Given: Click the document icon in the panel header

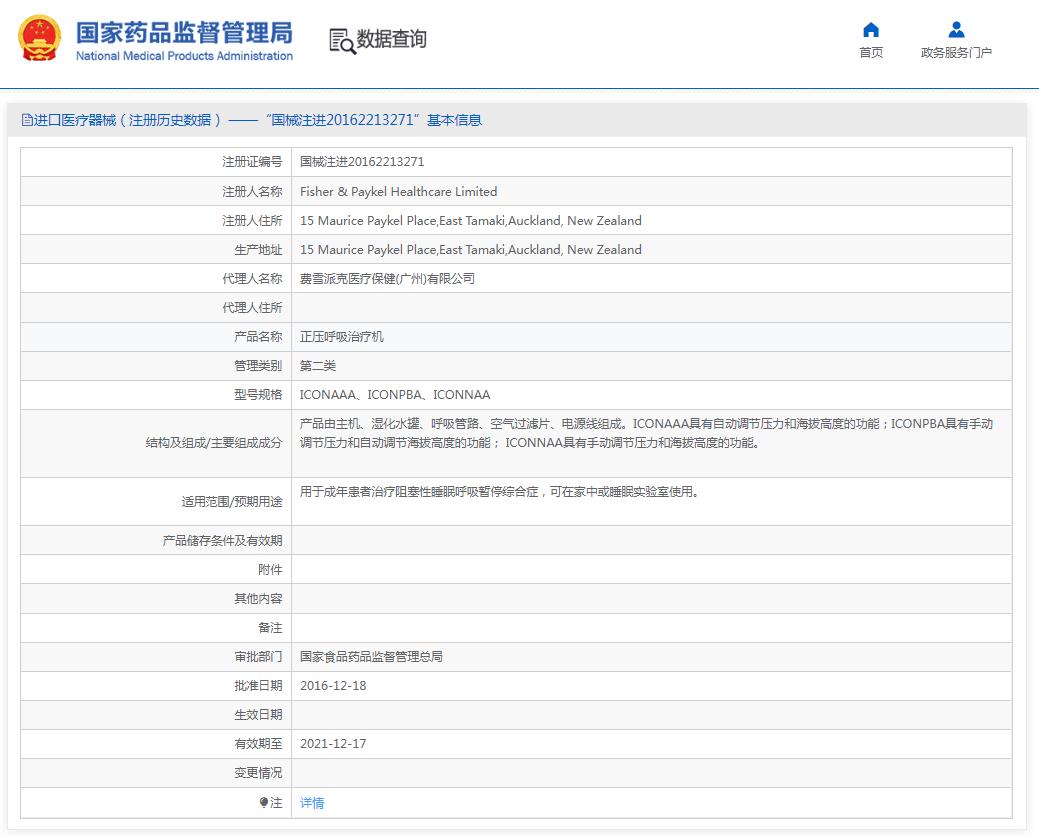Looking at the screenshot, I should (27, 120).
